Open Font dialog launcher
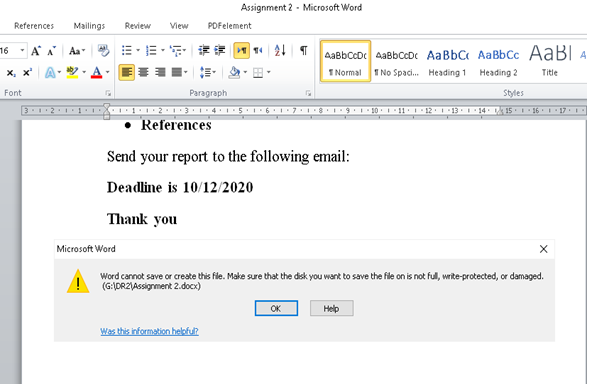The width and height of the screenshot is (601, 384). click(108, 93)
